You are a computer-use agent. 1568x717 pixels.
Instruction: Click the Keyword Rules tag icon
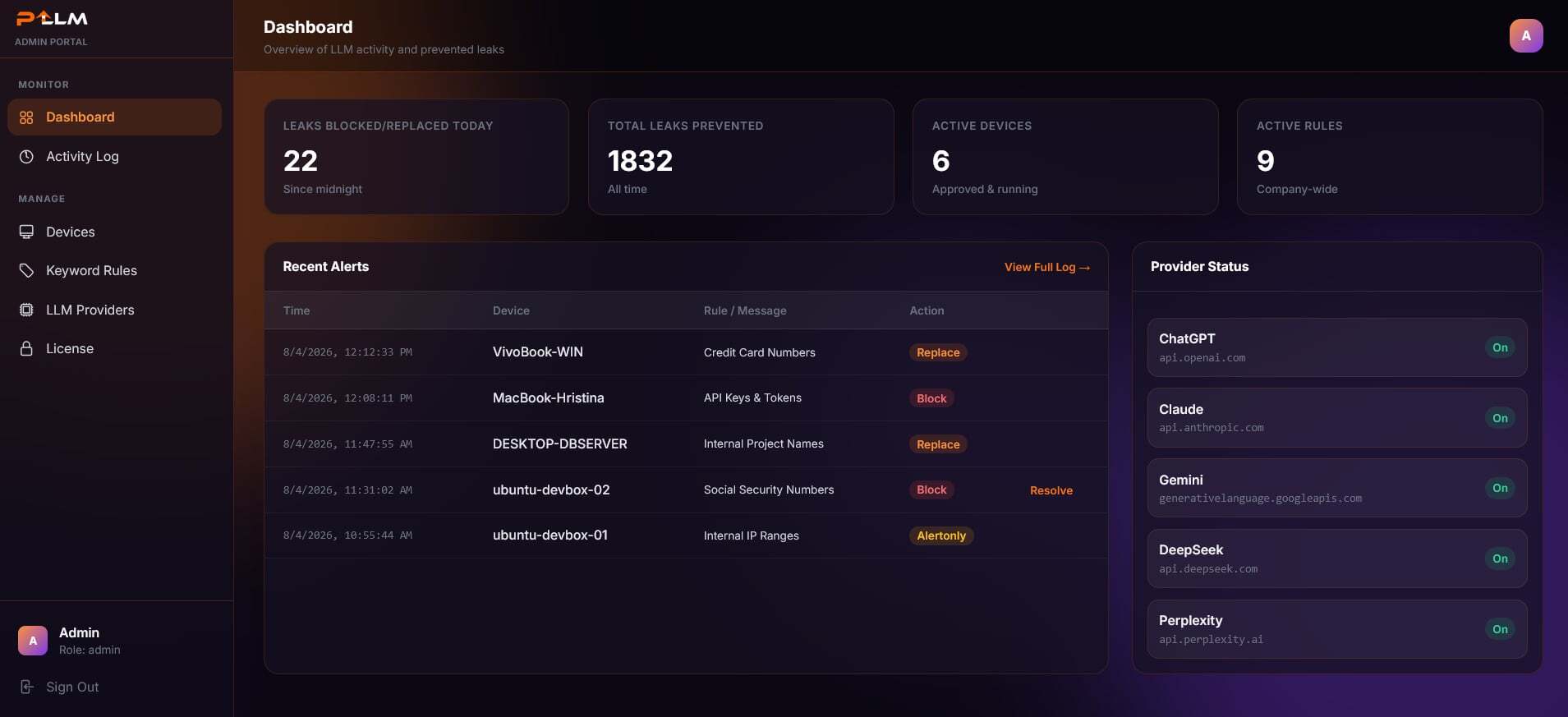pyautogui.click(x=26, y=270)
